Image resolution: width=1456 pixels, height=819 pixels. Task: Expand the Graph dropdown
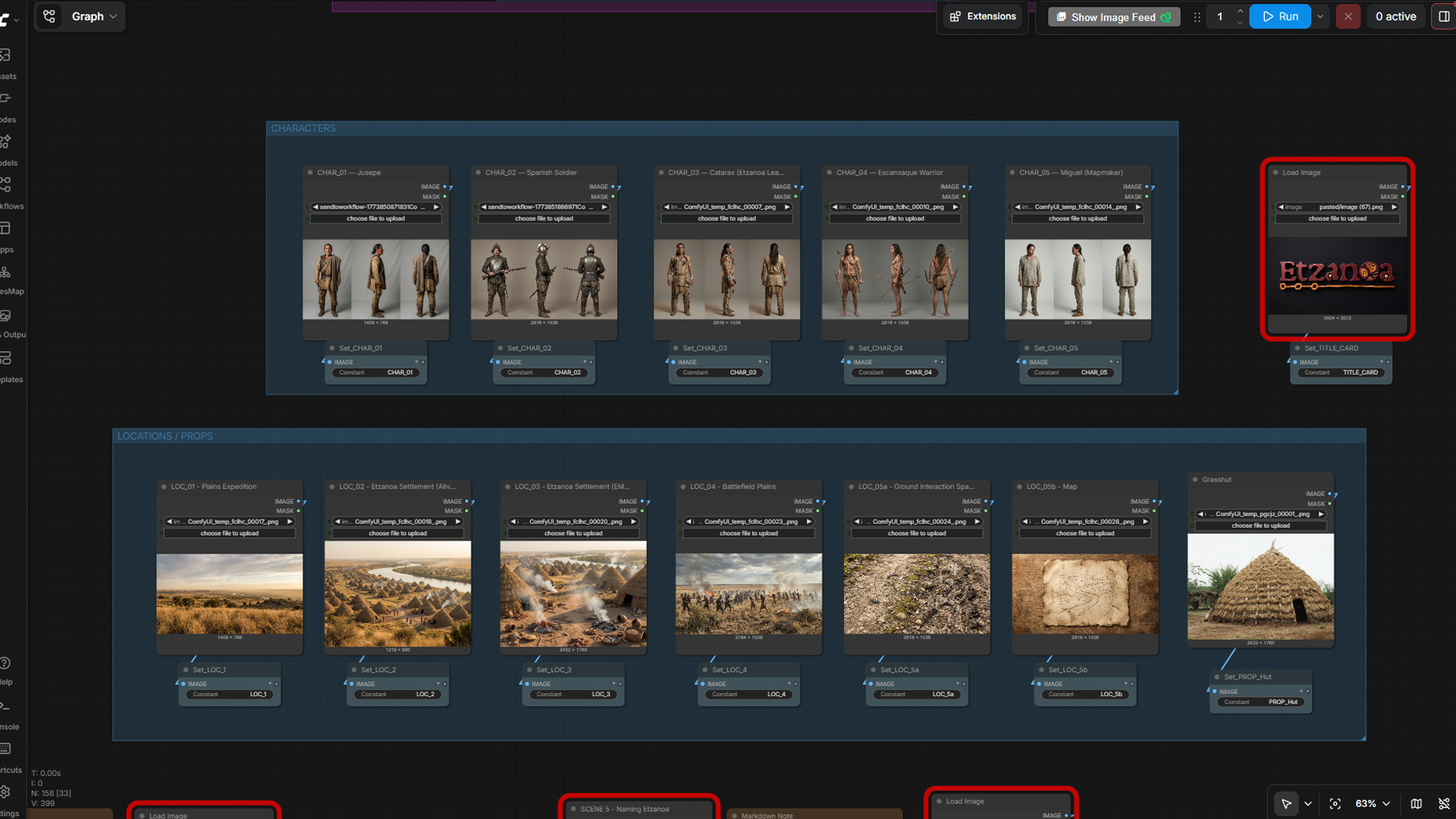pyautogui.click(x=113, y=16)
